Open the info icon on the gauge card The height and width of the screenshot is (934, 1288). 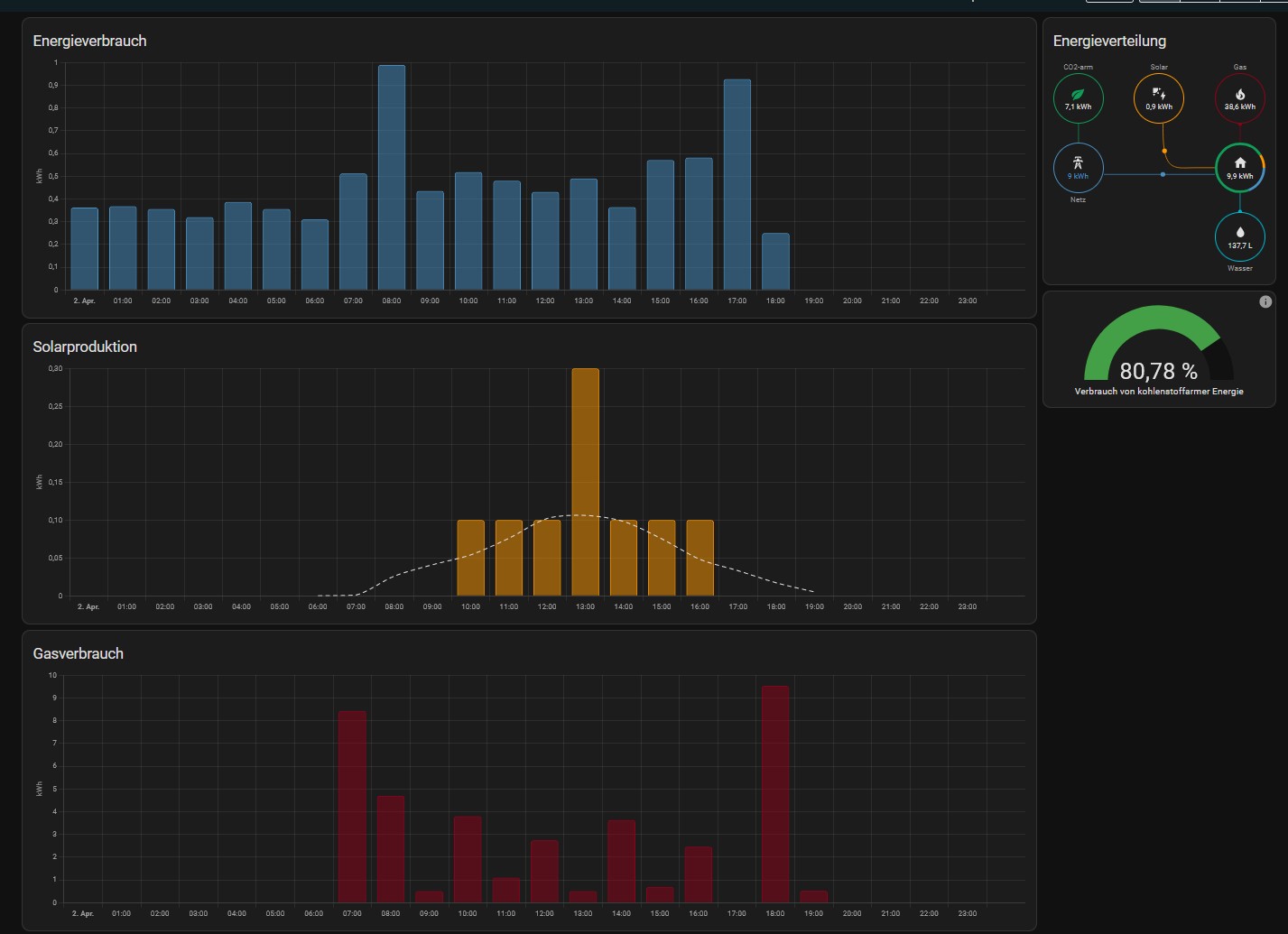click(x=1265, y=301)
